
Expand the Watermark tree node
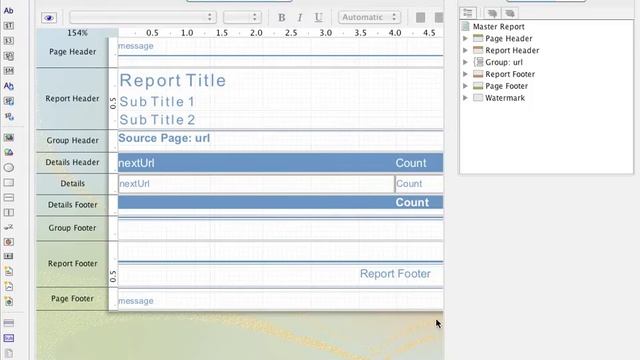coord(465,98)
